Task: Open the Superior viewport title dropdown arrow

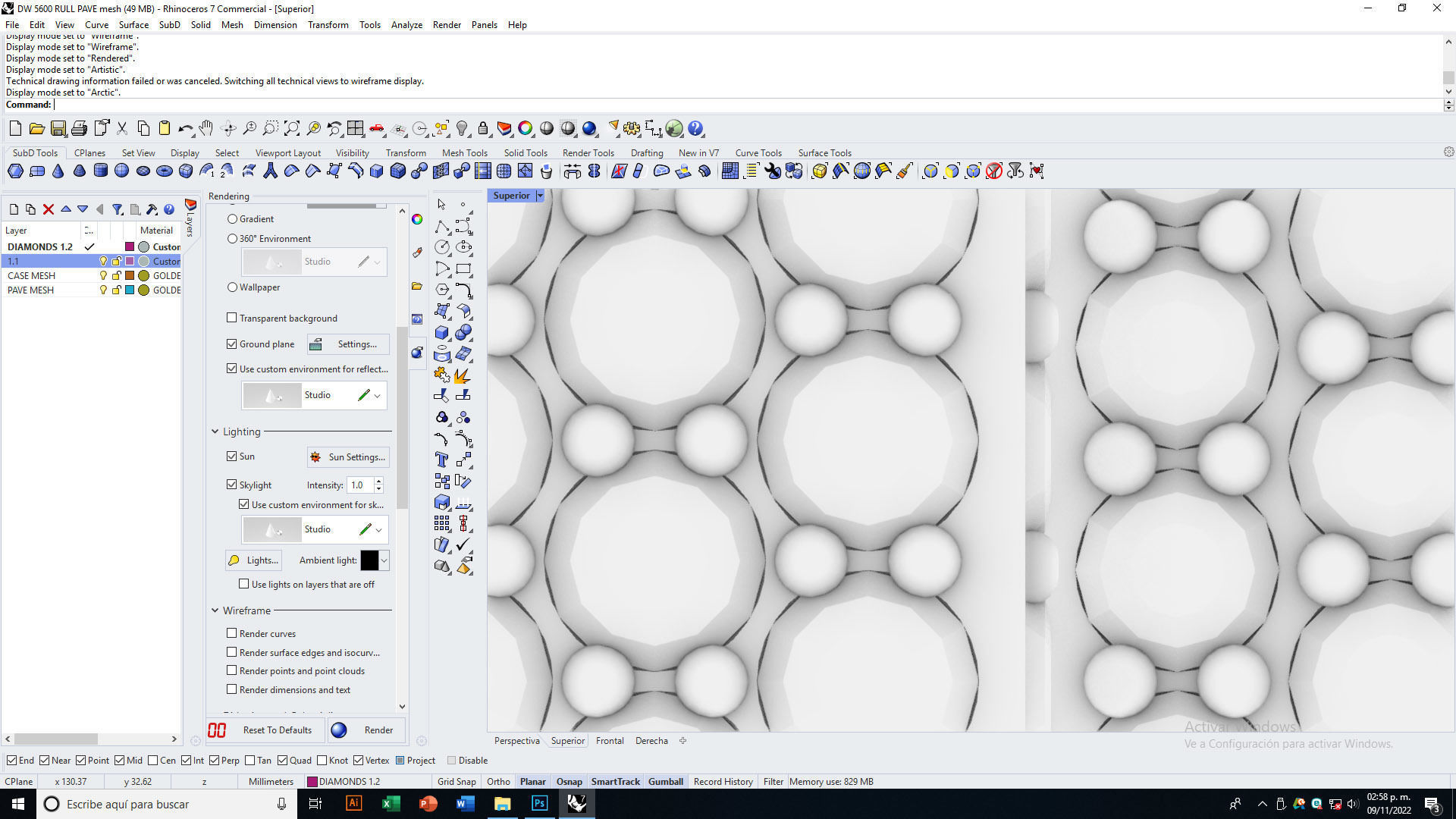Action: (540, 196)
